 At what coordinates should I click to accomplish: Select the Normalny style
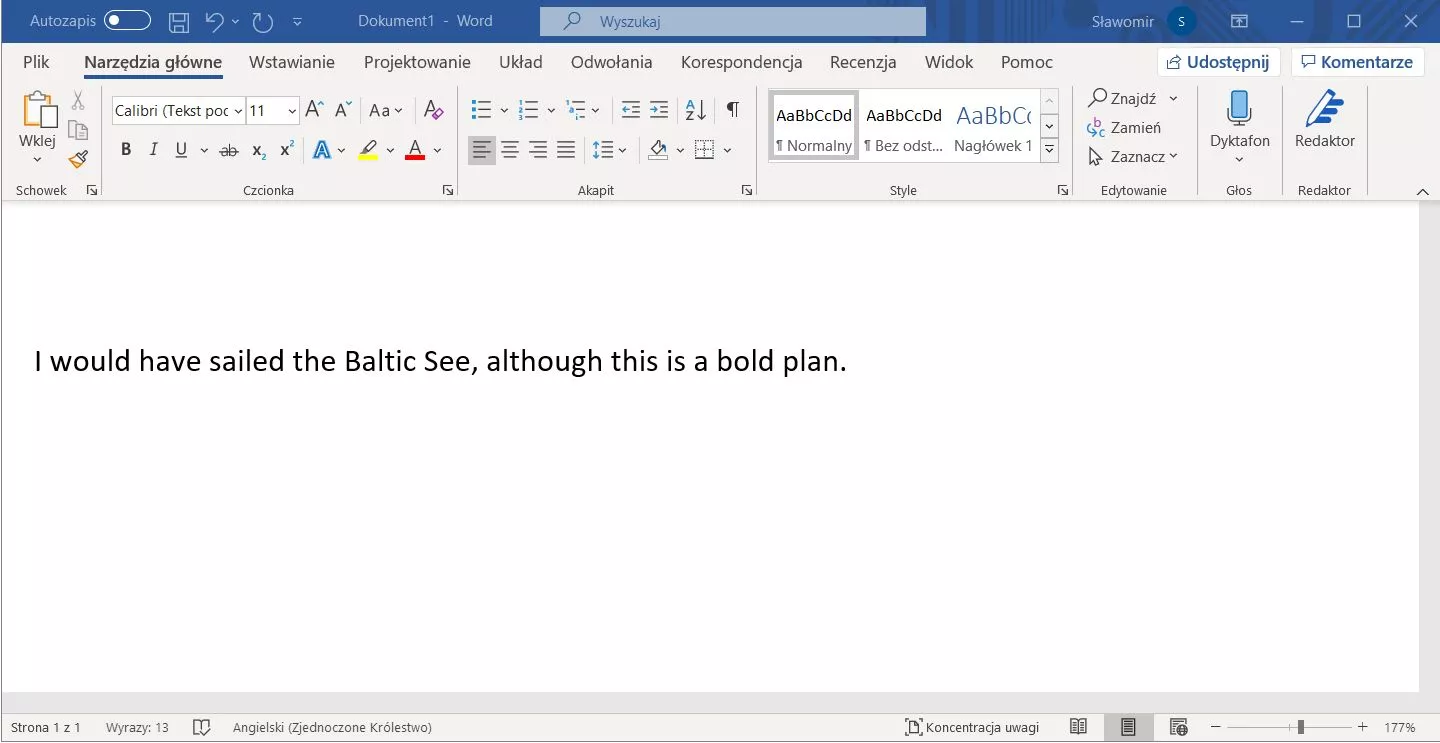[x=814, y=127]
